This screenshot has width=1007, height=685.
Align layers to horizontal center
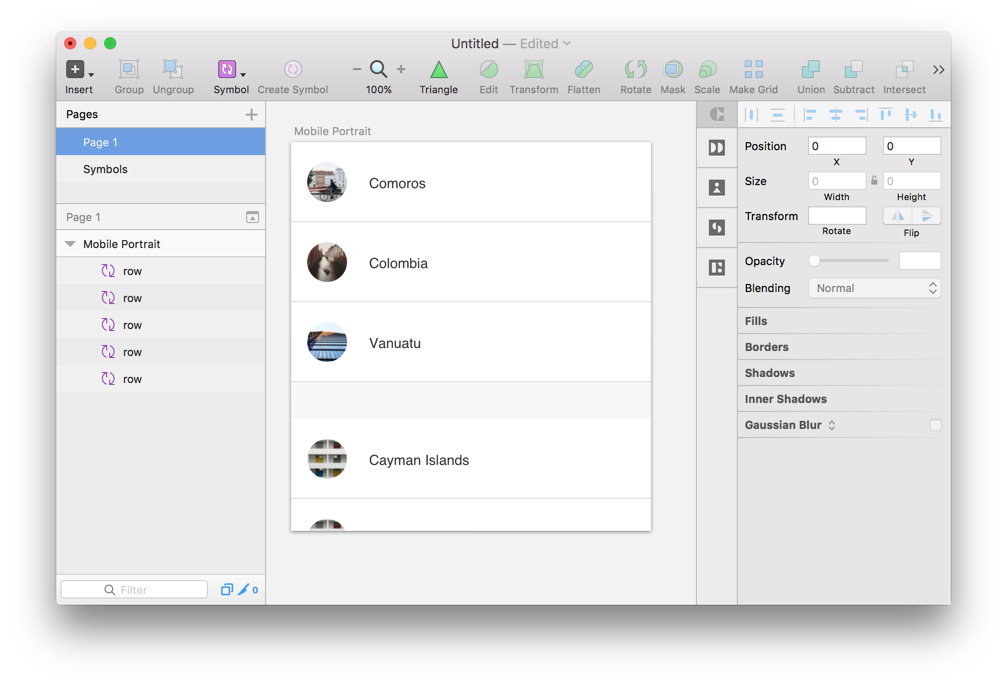point(836,114)
